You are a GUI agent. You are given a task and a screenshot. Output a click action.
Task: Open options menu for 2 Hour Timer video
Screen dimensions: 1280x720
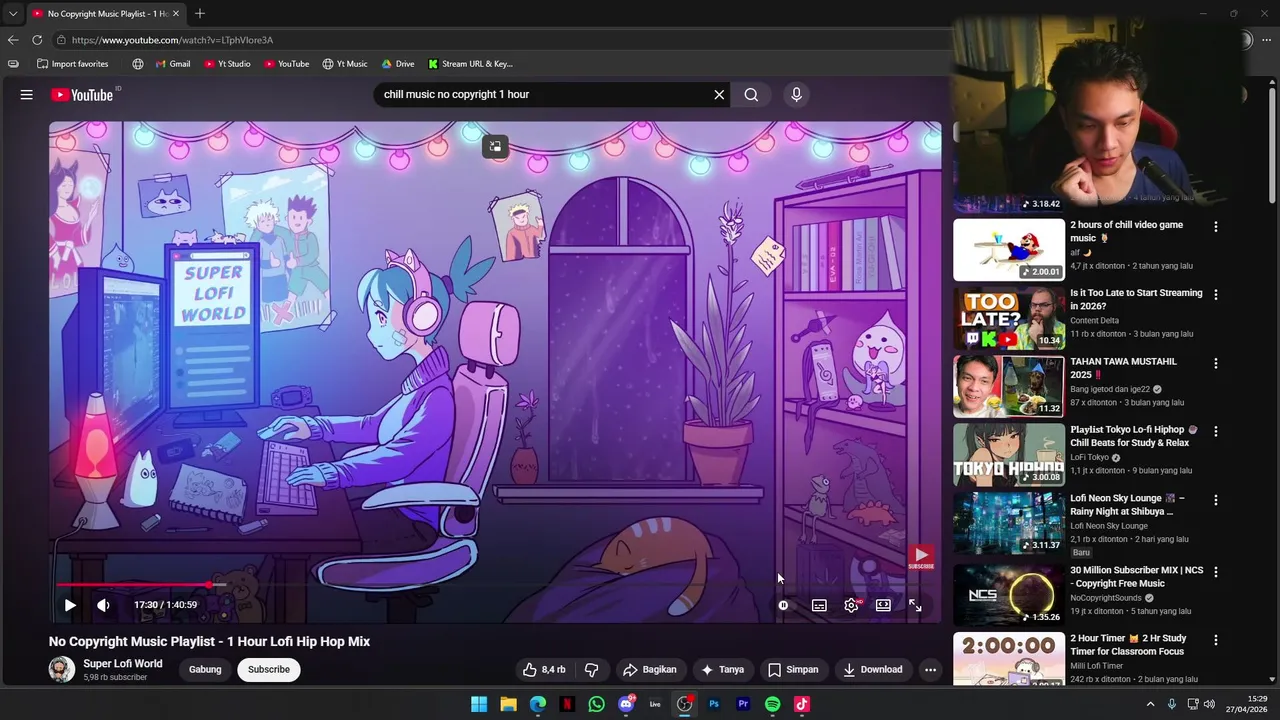coord(1216,640)
